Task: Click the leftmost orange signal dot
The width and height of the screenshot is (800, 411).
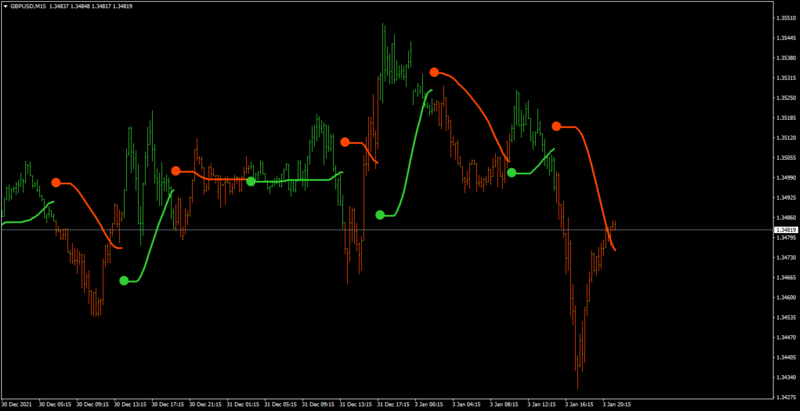Action: (56, 182)
